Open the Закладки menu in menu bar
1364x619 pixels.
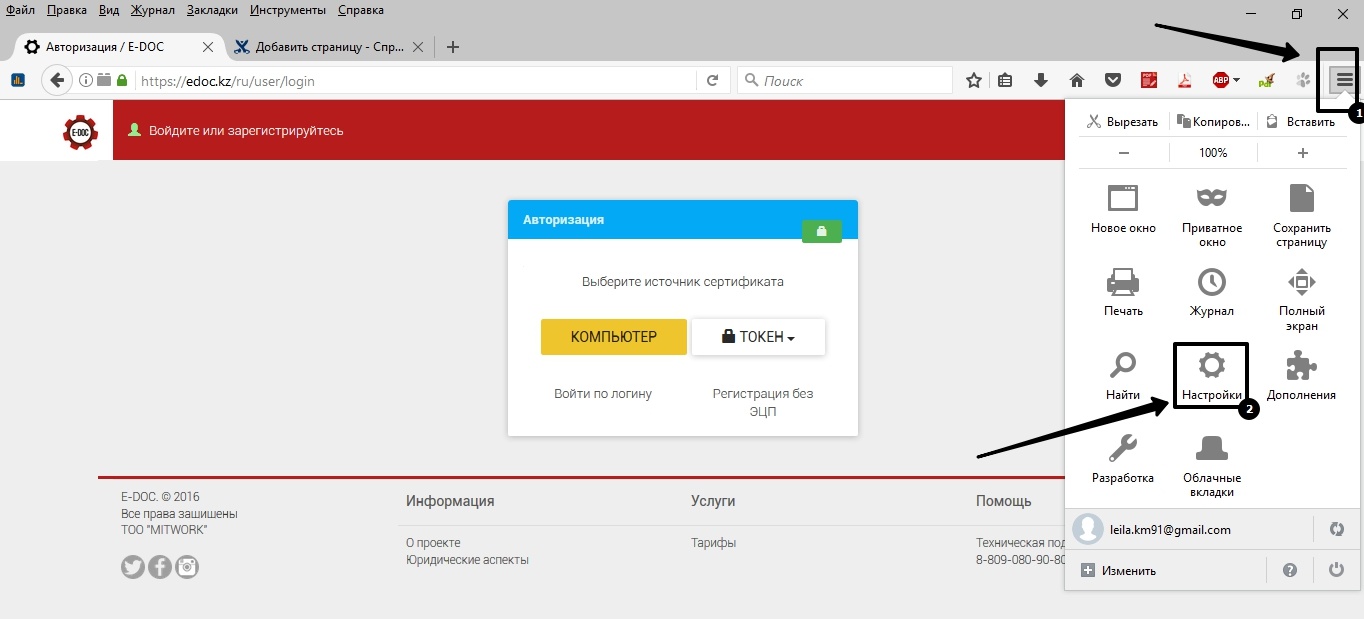click(x=212, y=10)
